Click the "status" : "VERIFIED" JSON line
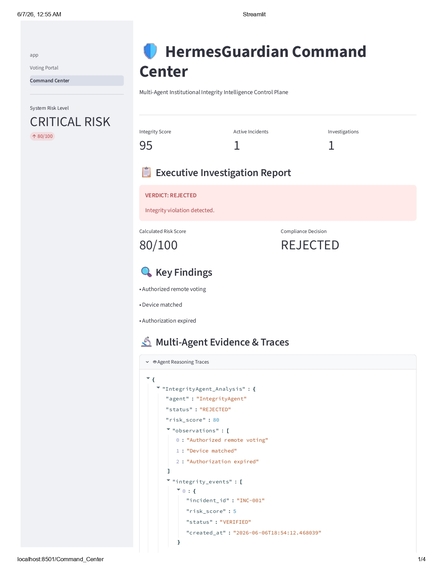 click(219, 522)
